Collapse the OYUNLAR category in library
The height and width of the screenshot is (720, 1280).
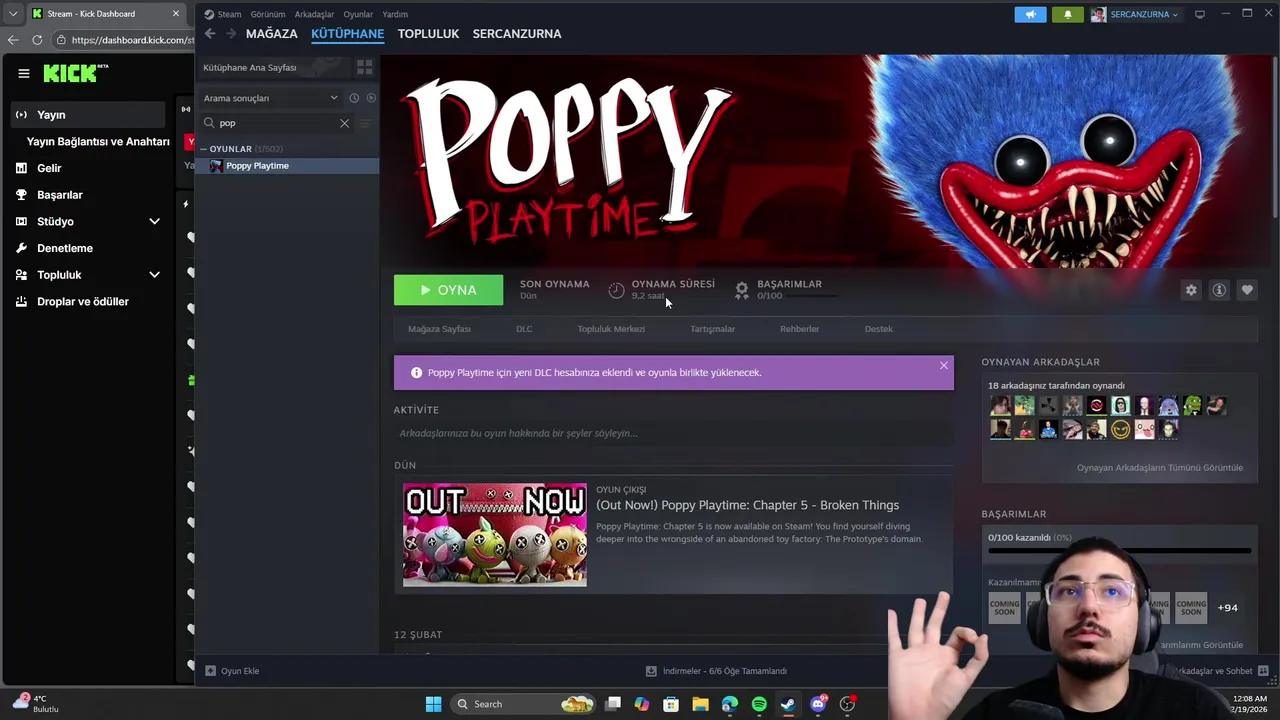coord(203,149)
